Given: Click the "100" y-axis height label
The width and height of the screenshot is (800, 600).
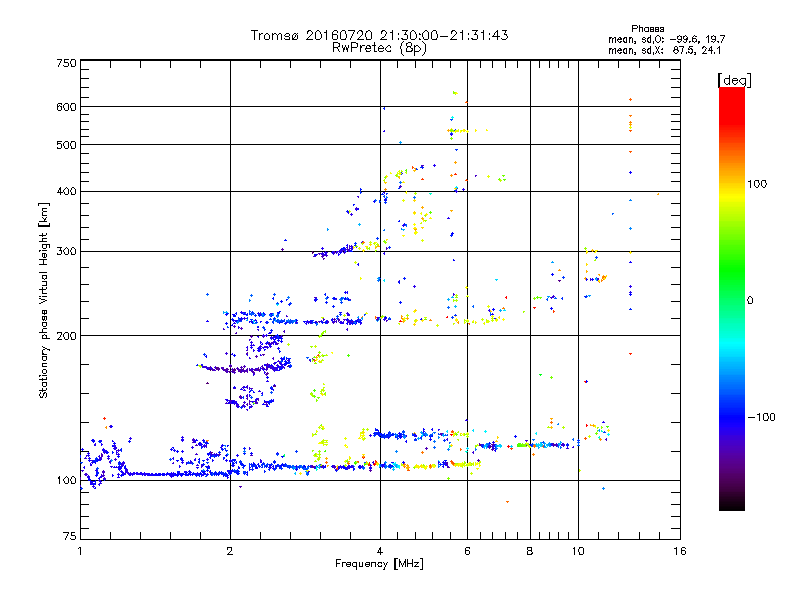Looking at the screenshot, I should [x=66, y=480].
